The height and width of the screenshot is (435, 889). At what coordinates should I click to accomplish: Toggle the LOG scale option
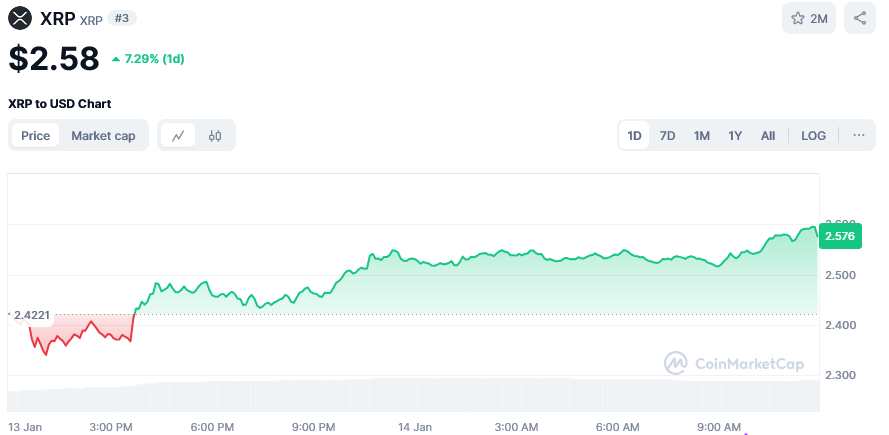(x=813, y=136)
